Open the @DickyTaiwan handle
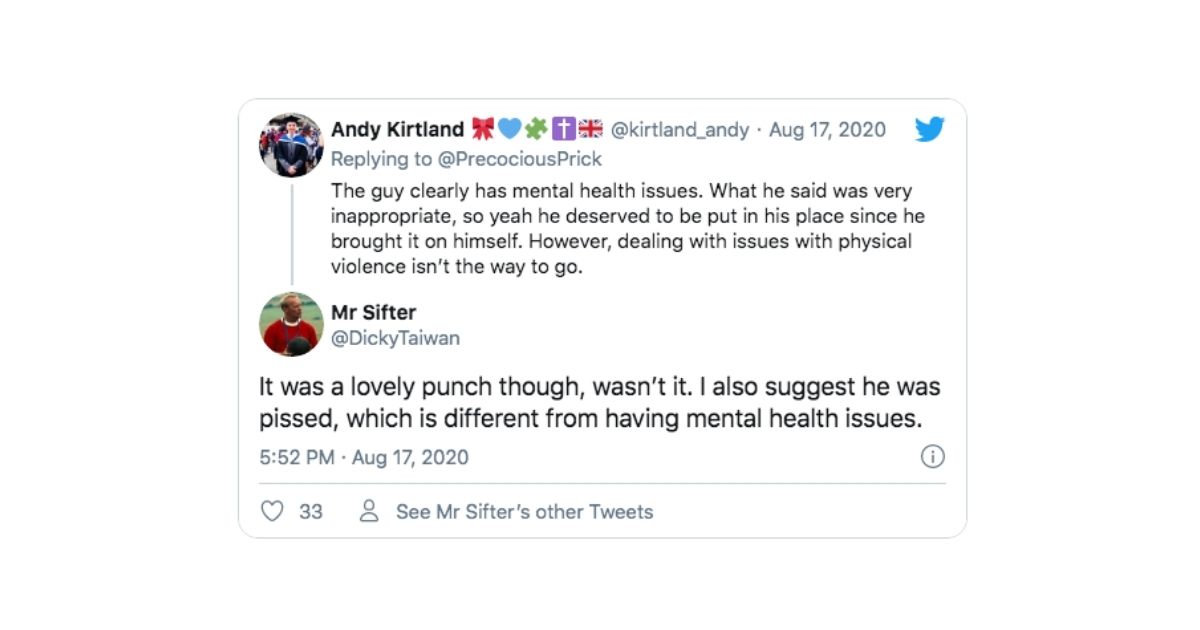The image size is (1200, 630). [395, 338]
